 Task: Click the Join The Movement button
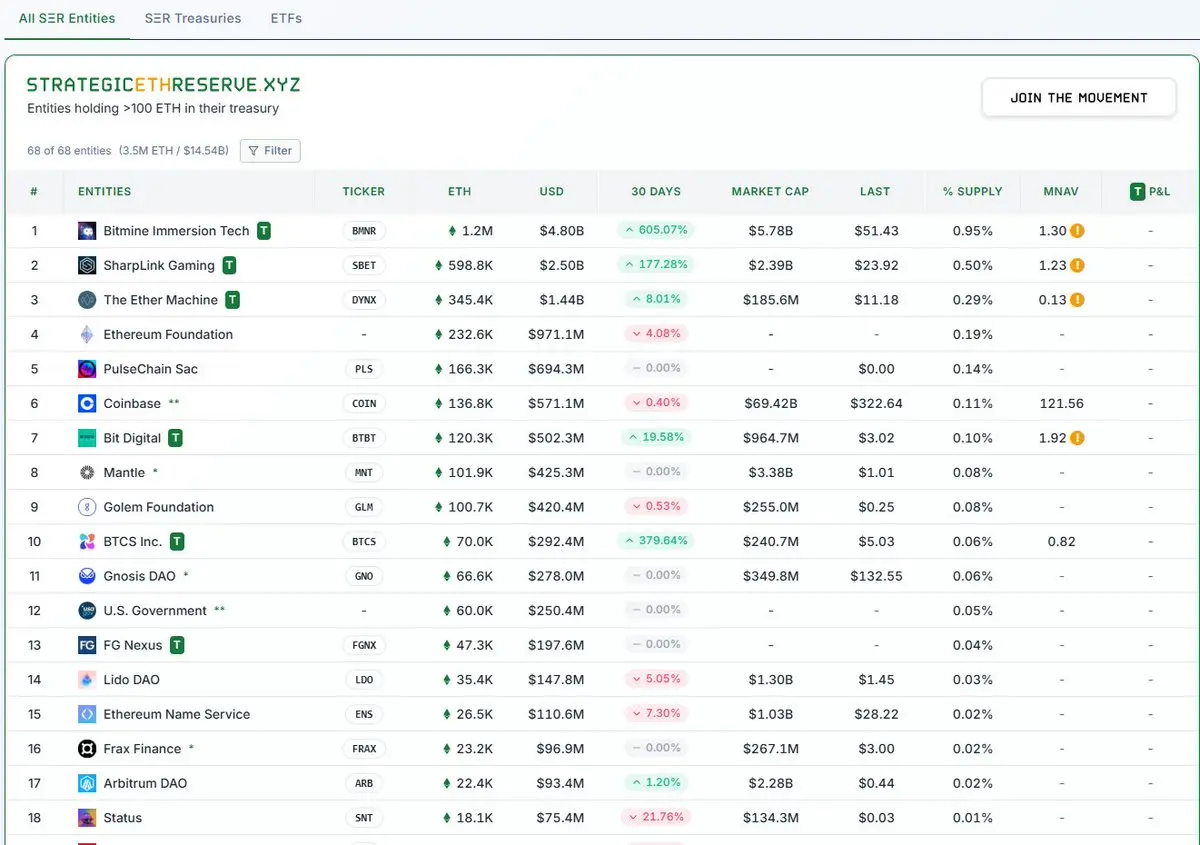pos(1079,98)
